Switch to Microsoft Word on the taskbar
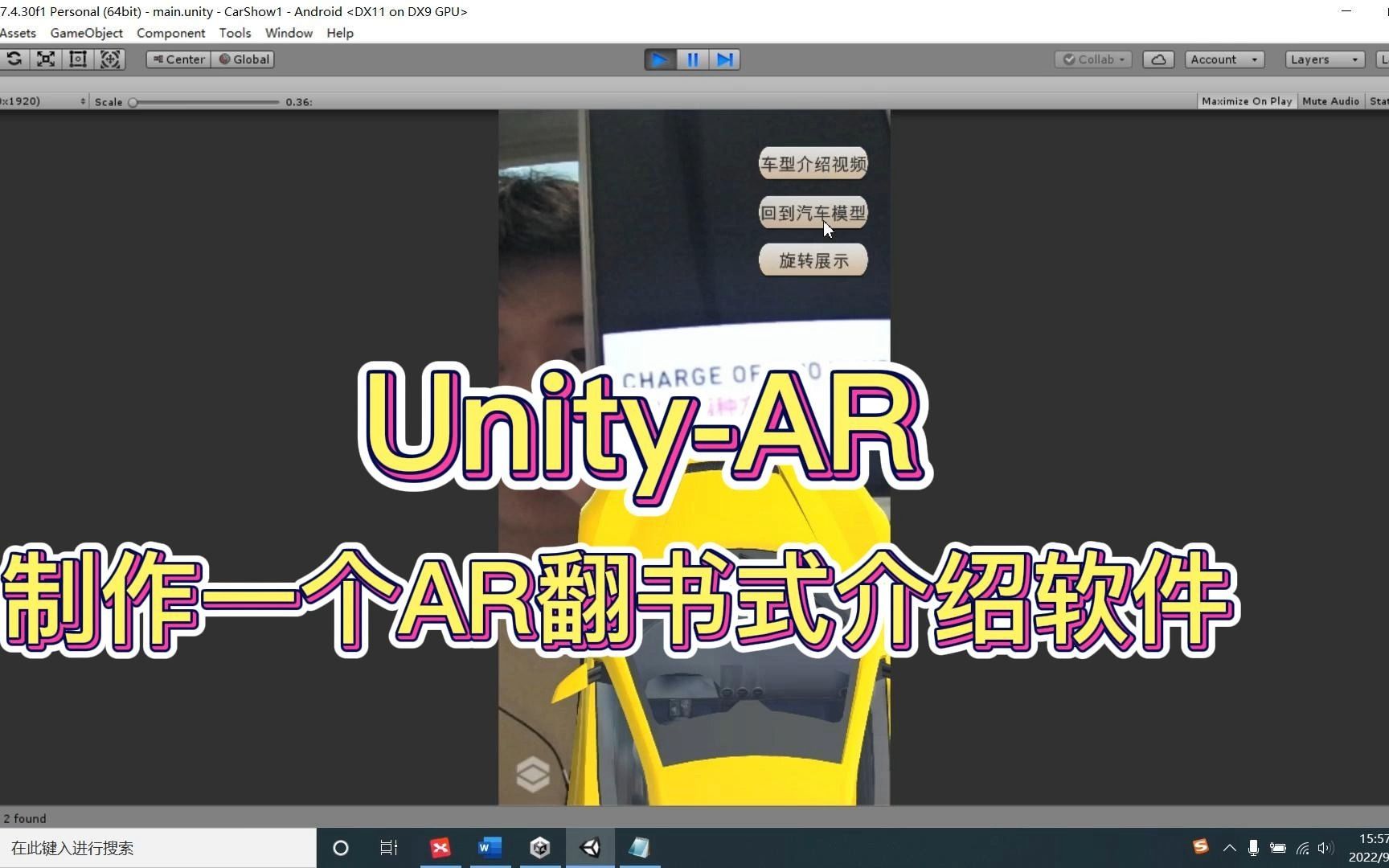 [490, 848]
